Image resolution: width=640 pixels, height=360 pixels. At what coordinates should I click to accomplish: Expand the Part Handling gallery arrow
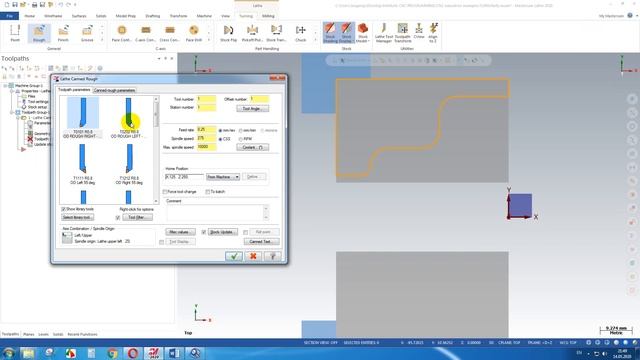coord(315,40)
